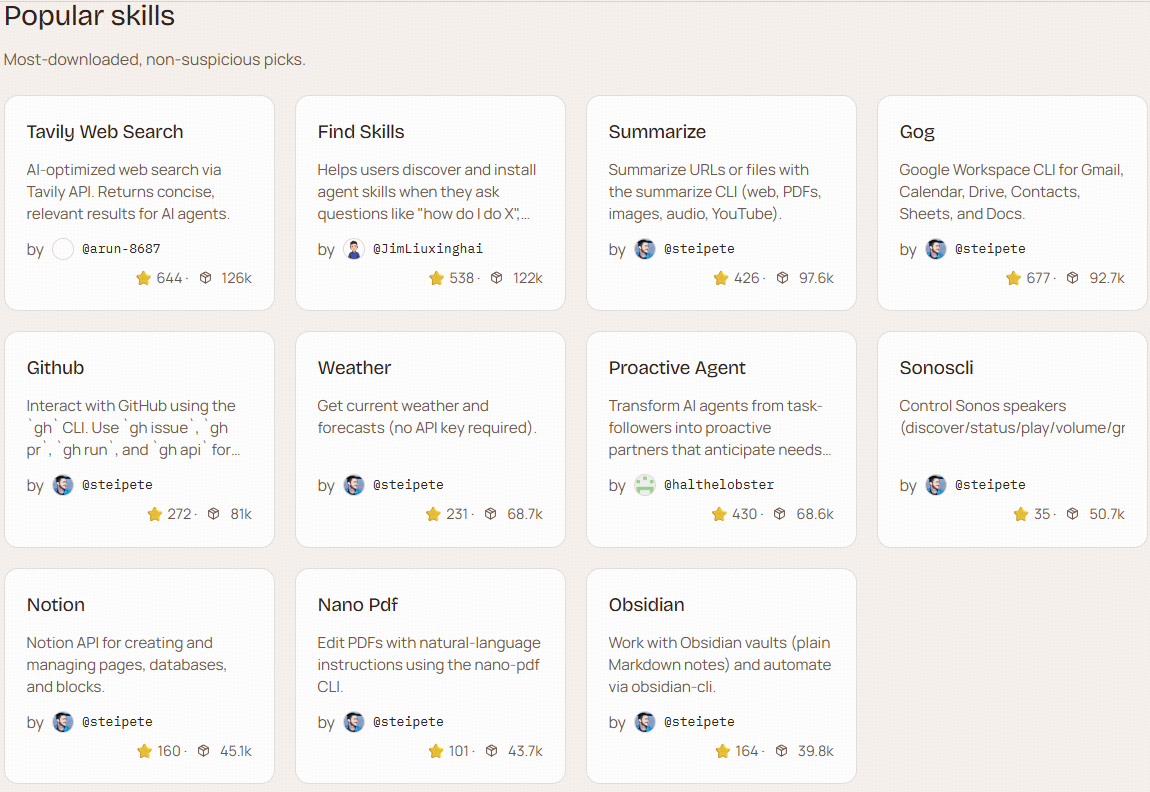The image size is (1150, 792).
Task: Click the star icon on Tavily Web Search
Action: pos(143,278)
